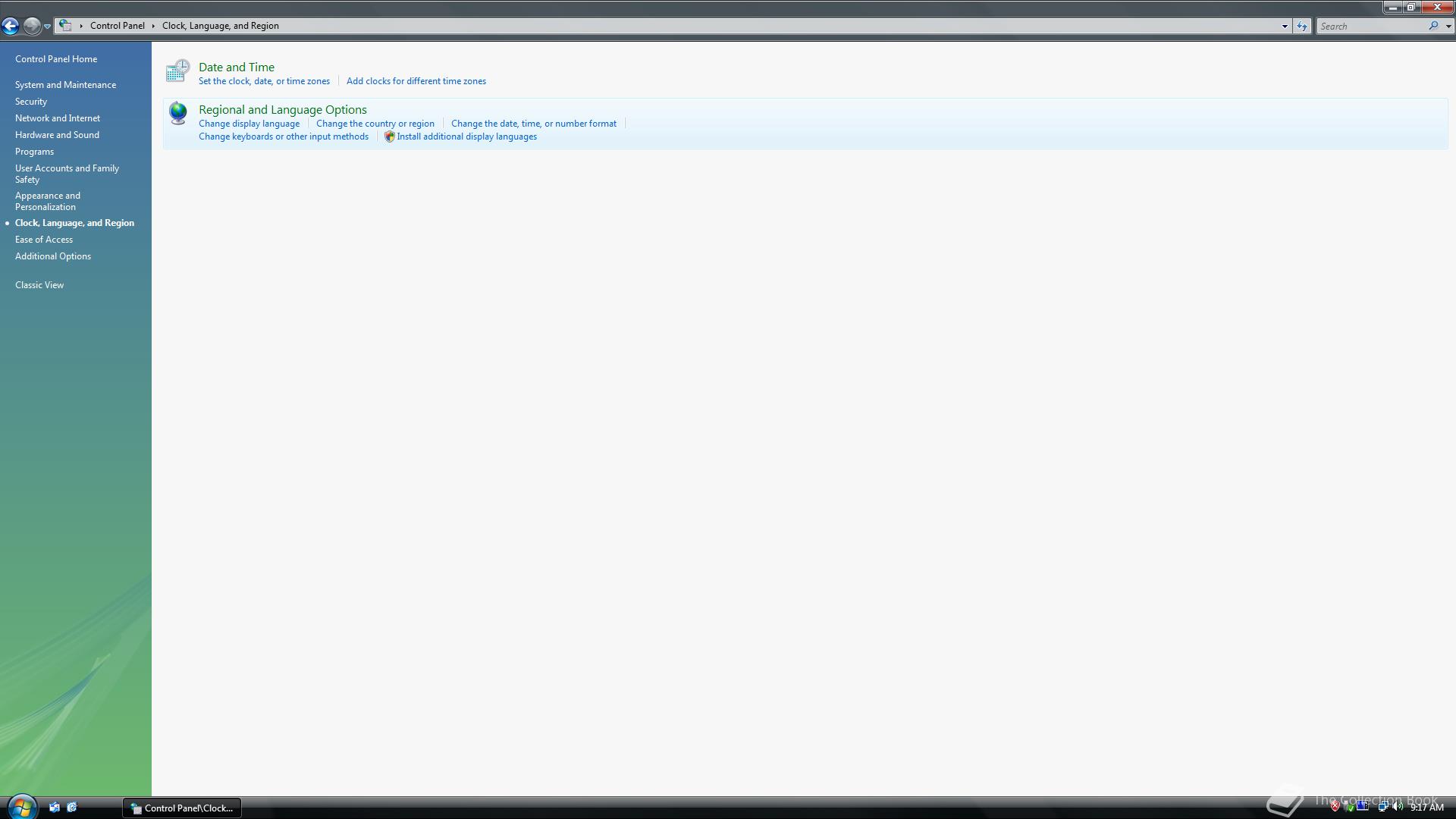Click Set the clock, date, or time zones
The image size is (1456, 819).
[x=264, y=81]
